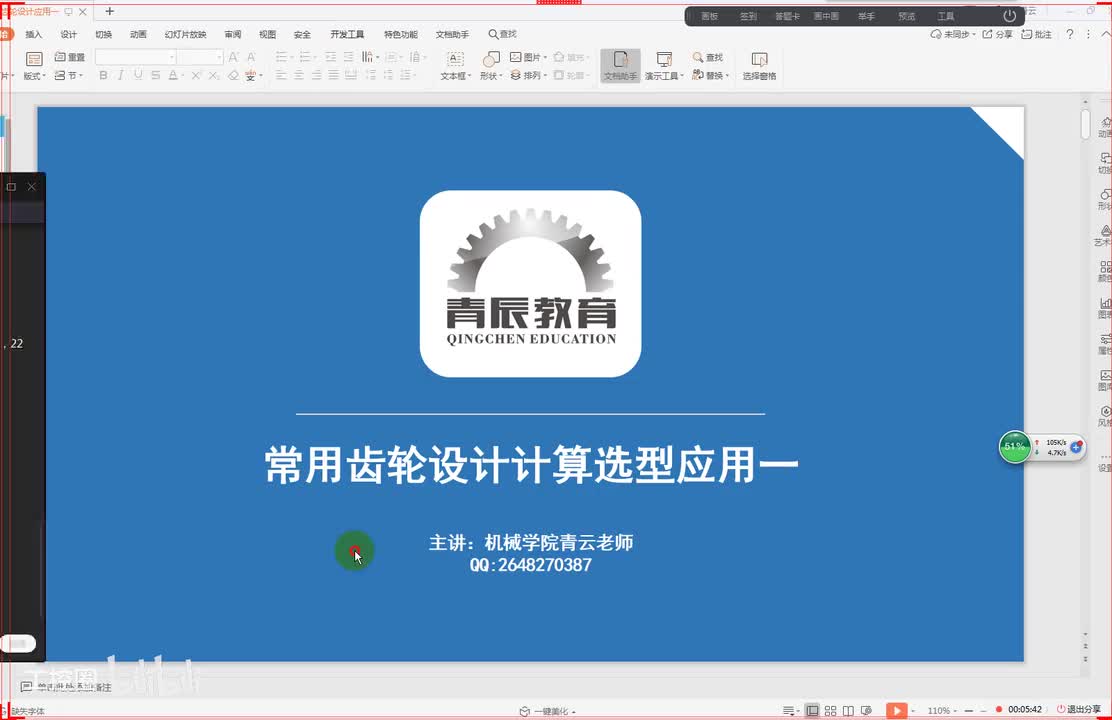The width and height of the screenshot is (1112, 720).
Task: Click the 查找 find button in the ribbon
Action: pos(708,57)
